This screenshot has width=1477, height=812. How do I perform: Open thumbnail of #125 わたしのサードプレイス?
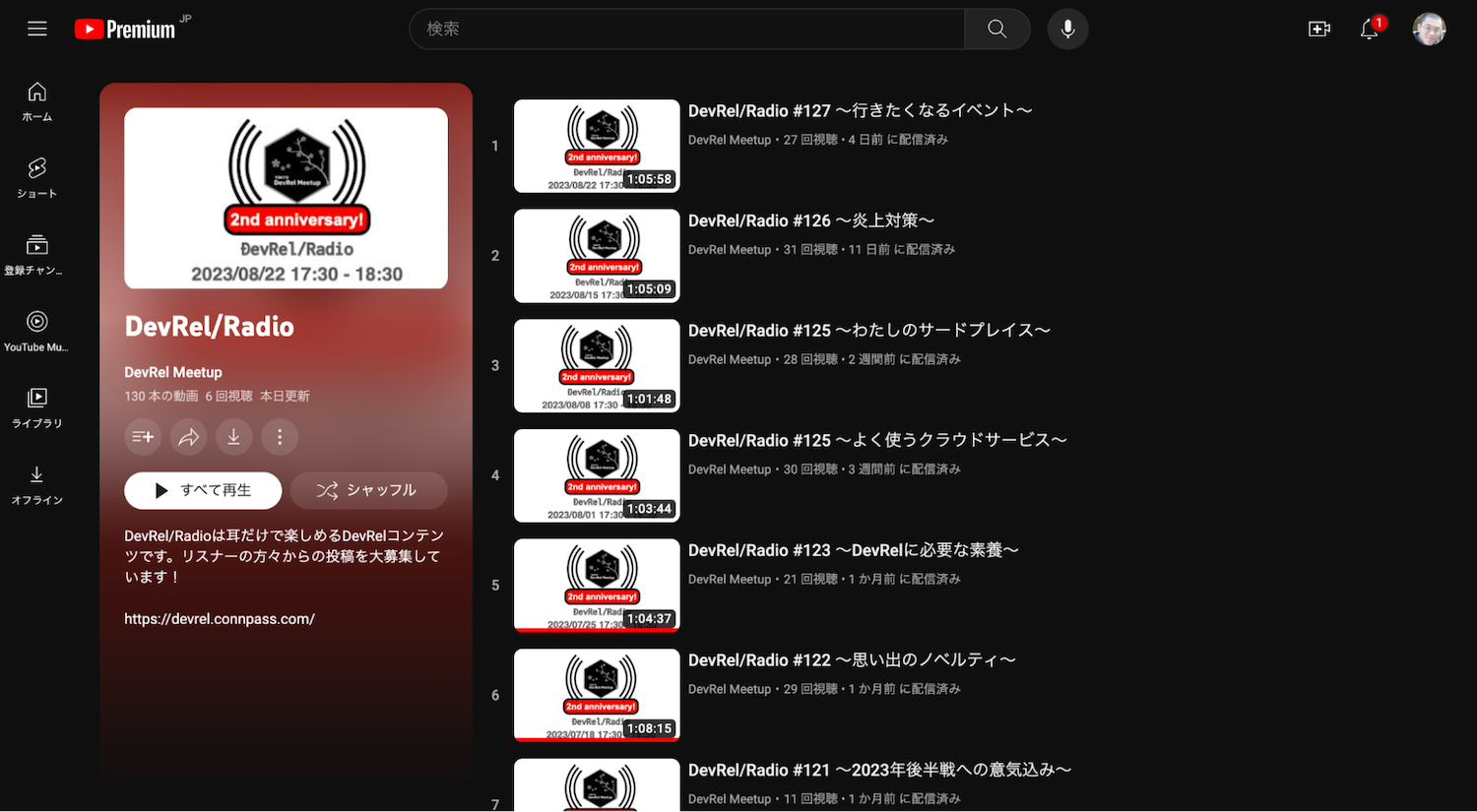(597, 365)
